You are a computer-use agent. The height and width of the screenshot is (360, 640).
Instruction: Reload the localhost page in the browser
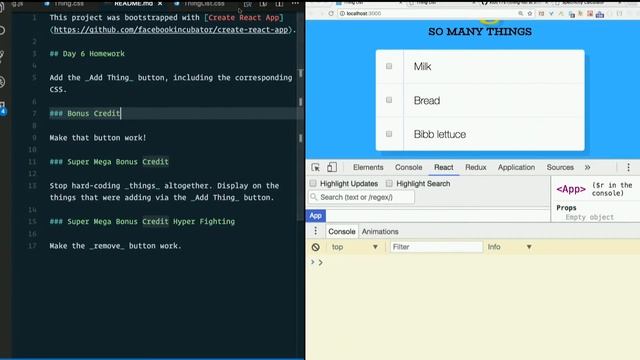pos(331,13)
